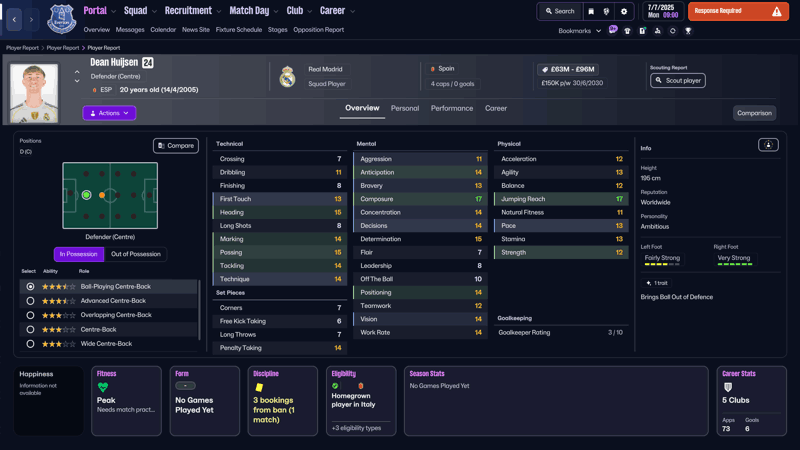Select the Ball-Playing Centre-Back role radio
Image resolution: width=800 pixels, height=450 pixels.
(x=31, y=287)
